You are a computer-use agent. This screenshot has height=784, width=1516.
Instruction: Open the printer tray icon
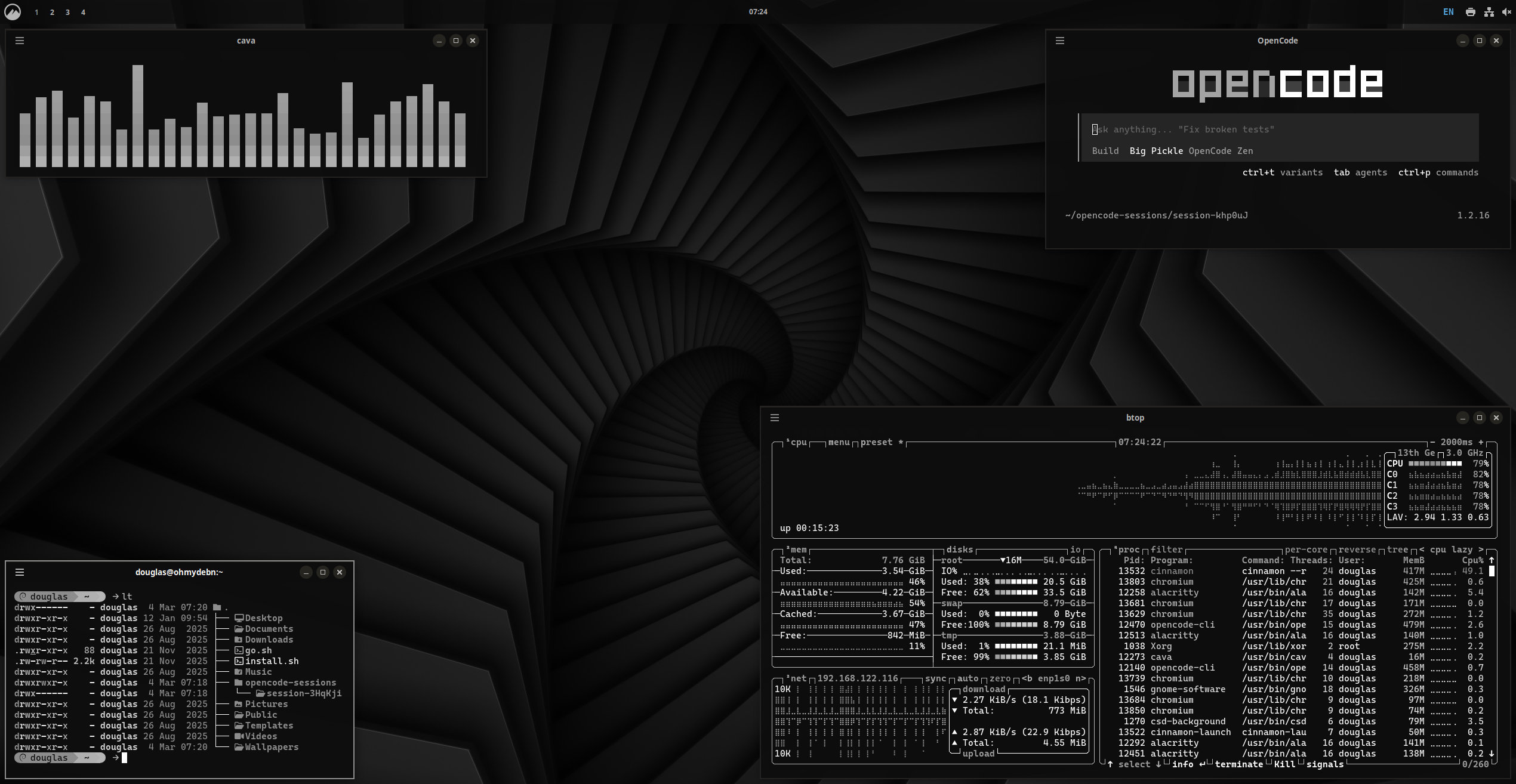click(1470, 12)
